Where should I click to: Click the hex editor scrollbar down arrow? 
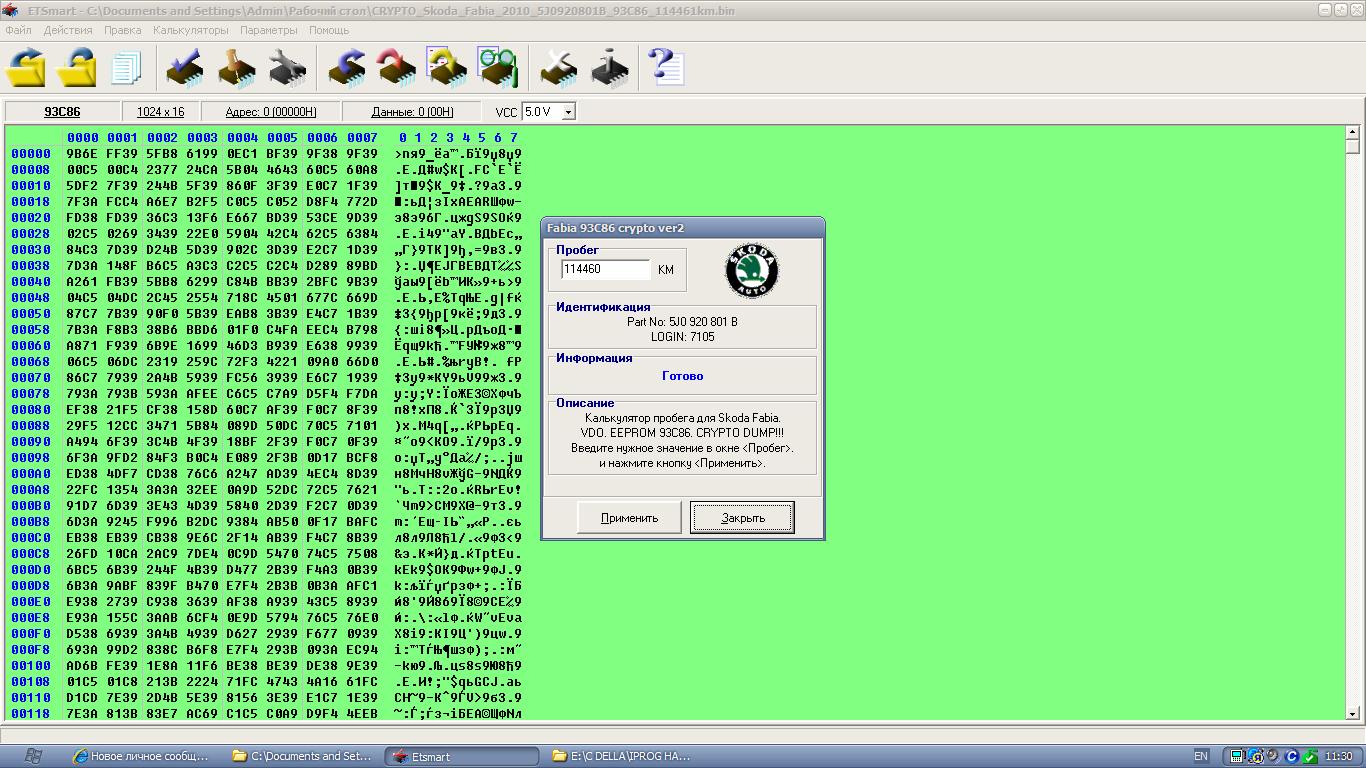click(x=1352, y=713)
